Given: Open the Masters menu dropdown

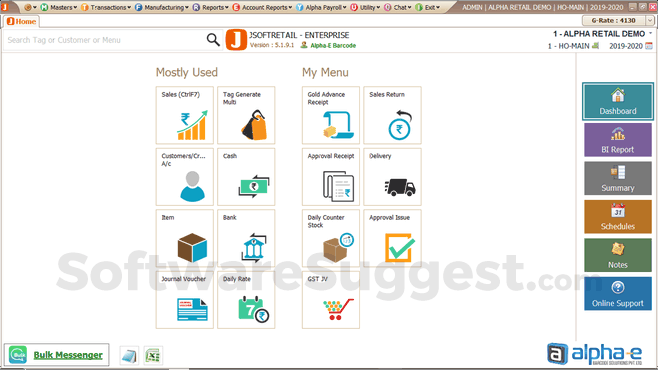Looking at the screenshot, I should pyautogui.click(x=59, y=7).
